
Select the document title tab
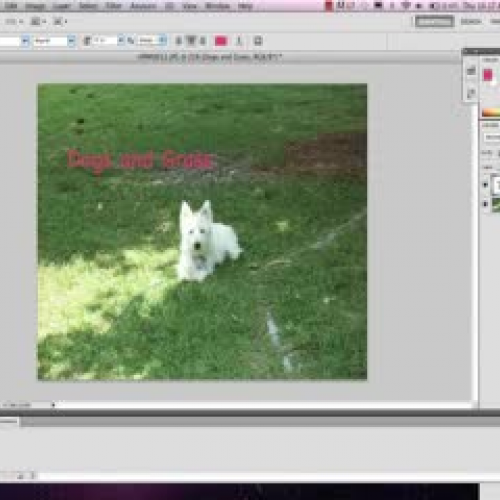tap(210, 57)
